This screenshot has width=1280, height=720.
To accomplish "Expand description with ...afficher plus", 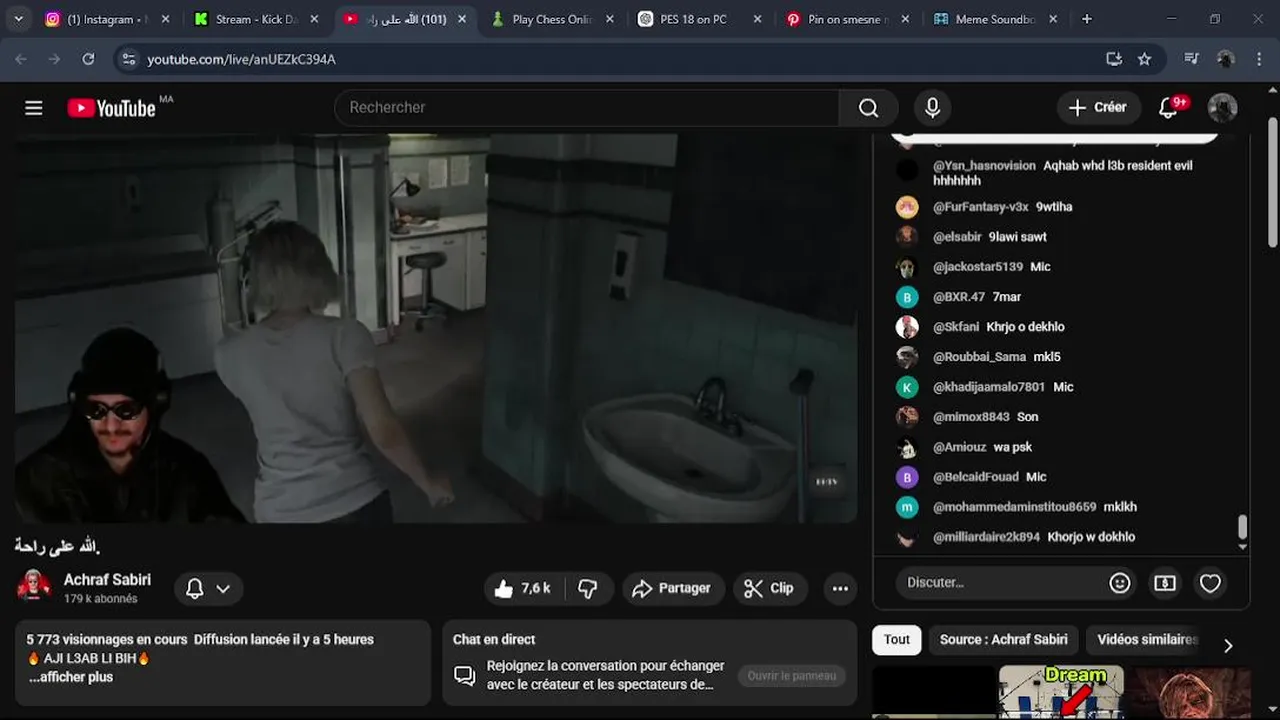I will click(x=70, y=677).
